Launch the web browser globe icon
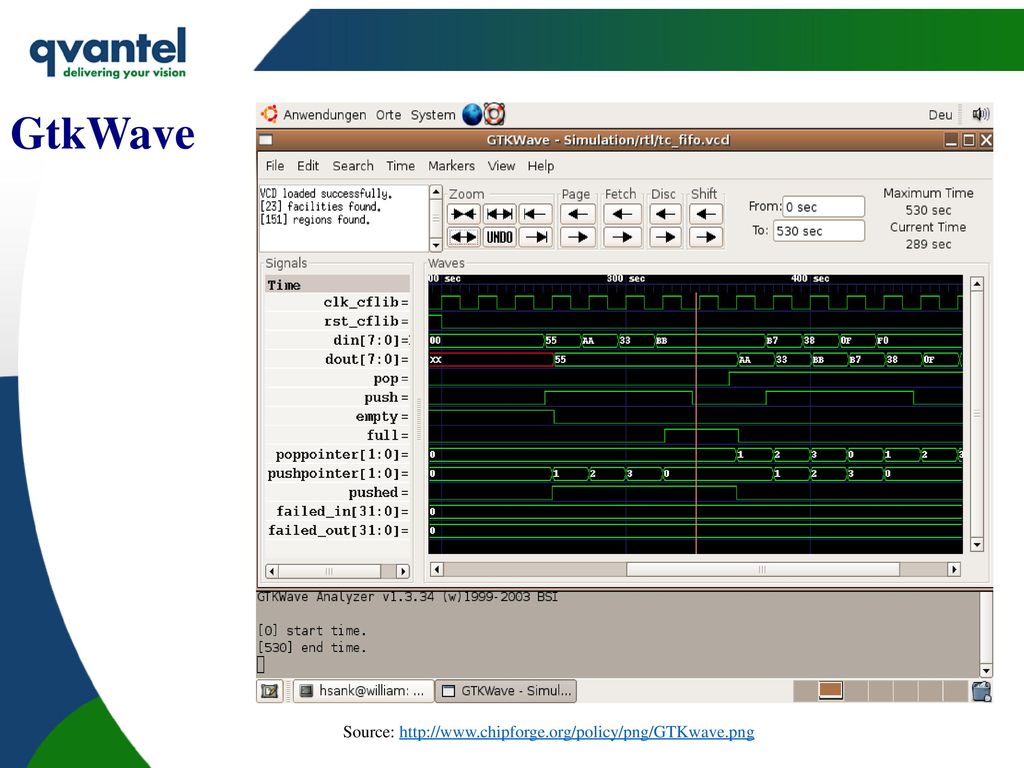Screen dimensions: 1024x768 [472, 115]
